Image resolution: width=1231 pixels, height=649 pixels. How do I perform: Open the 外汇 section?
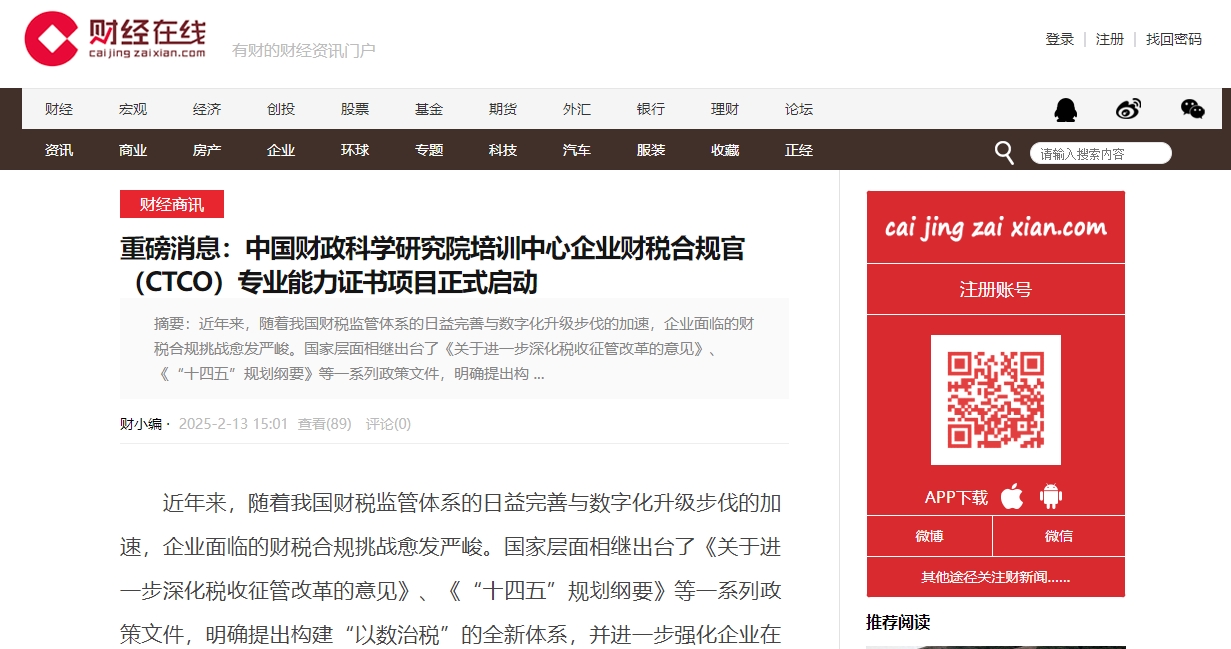(577, 109)
